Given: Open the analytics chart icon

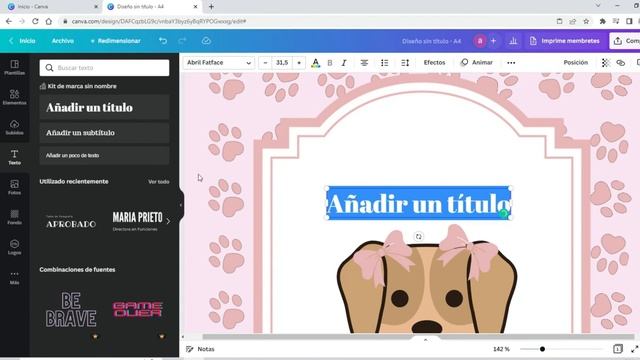Looking at the screenshot, I should [513, 41].
